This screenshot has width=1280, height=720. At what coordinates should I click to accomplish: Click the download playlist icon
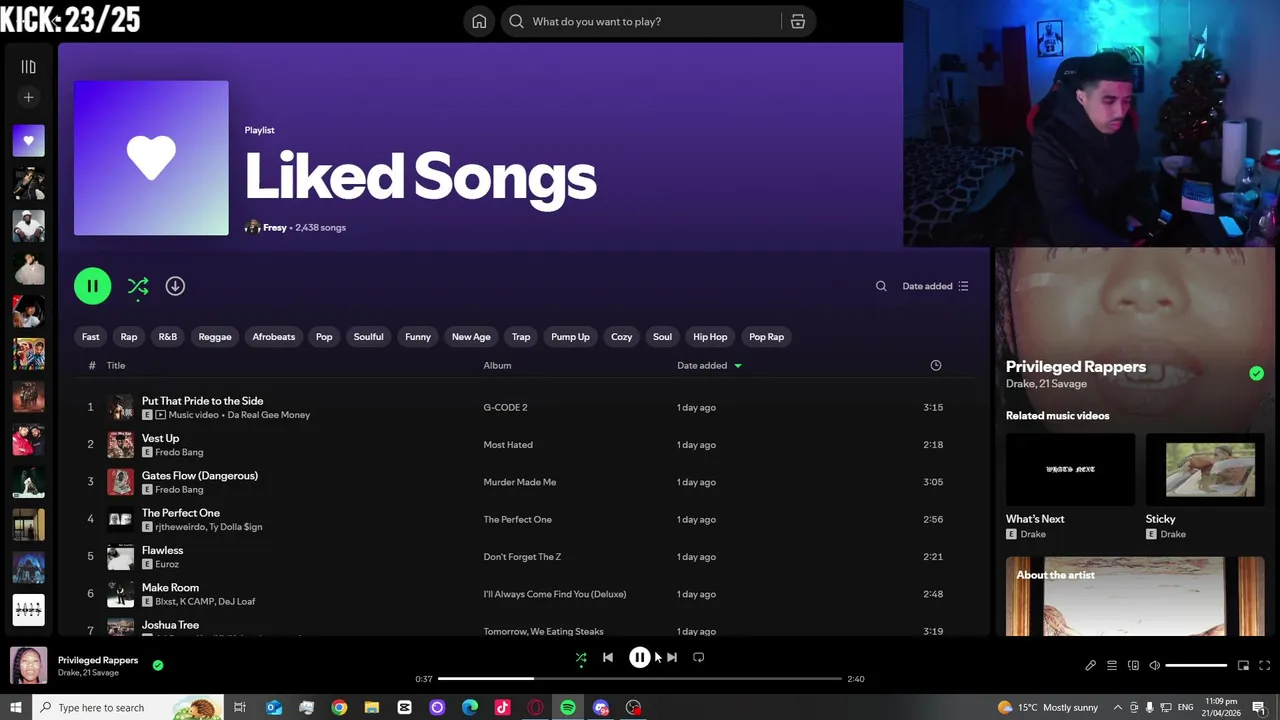pos(175,286)
